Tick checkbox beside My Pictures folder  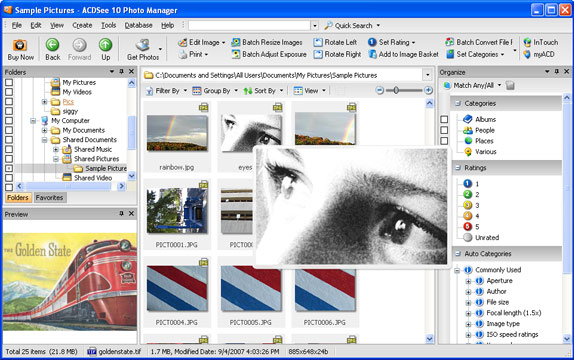click(9, 82)
